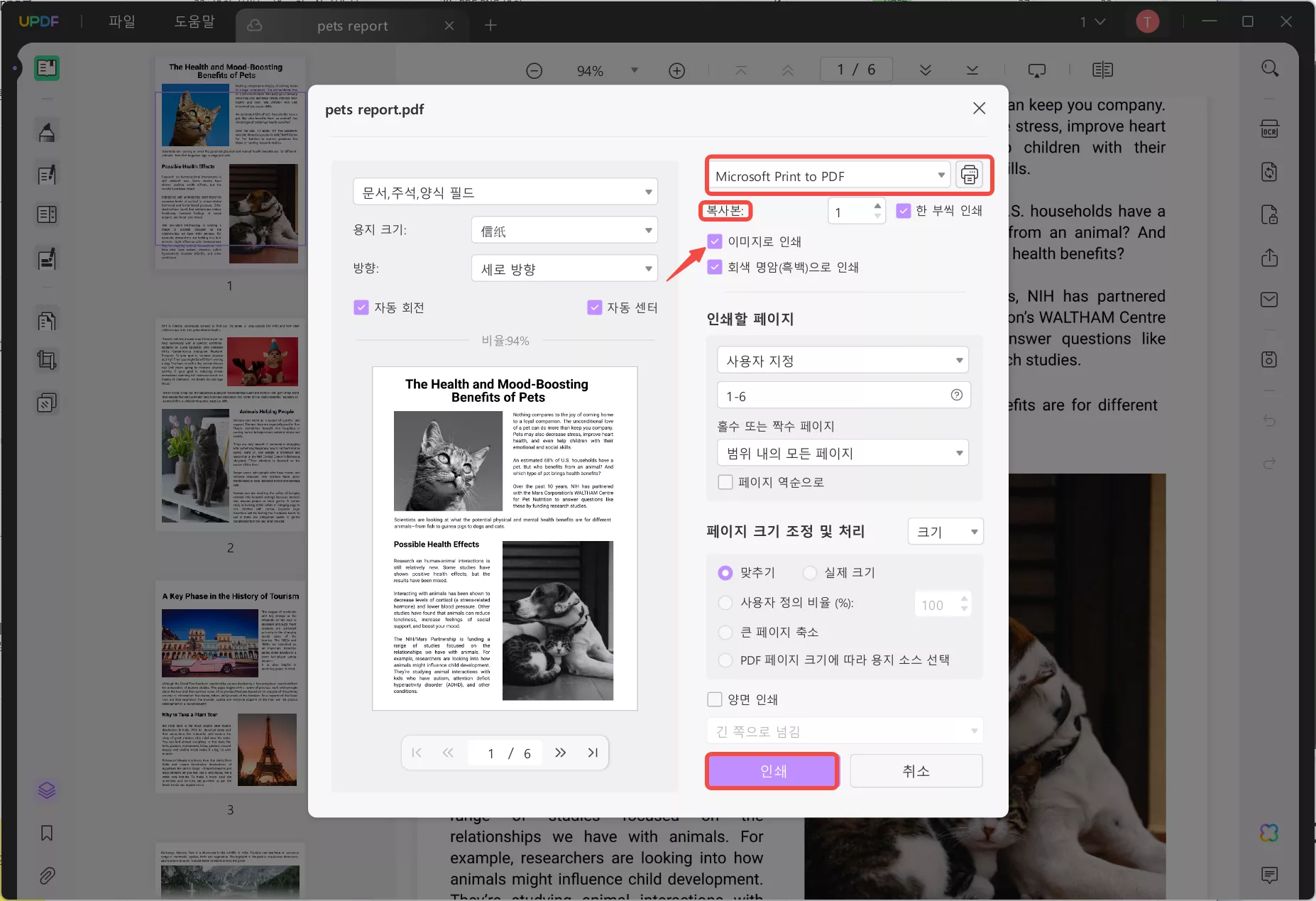The width and height of the screenshot is (1316, 901).
Task: Open the layers icon at sidebar bottom
Action: (47, 790)
